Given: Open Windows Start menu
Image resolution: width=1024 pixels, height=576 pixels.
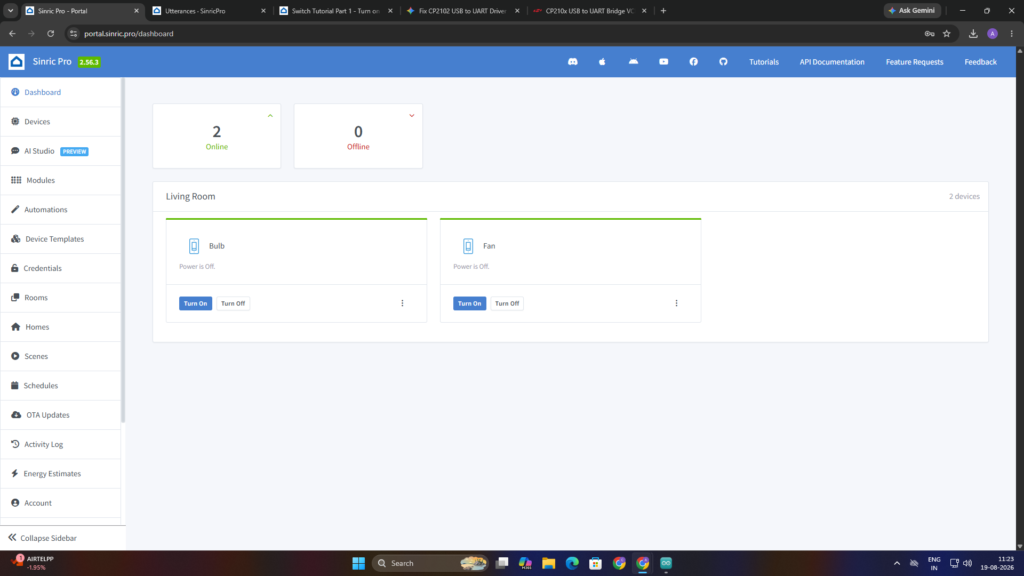Looking at the screenshot, I should coord(359,563).
